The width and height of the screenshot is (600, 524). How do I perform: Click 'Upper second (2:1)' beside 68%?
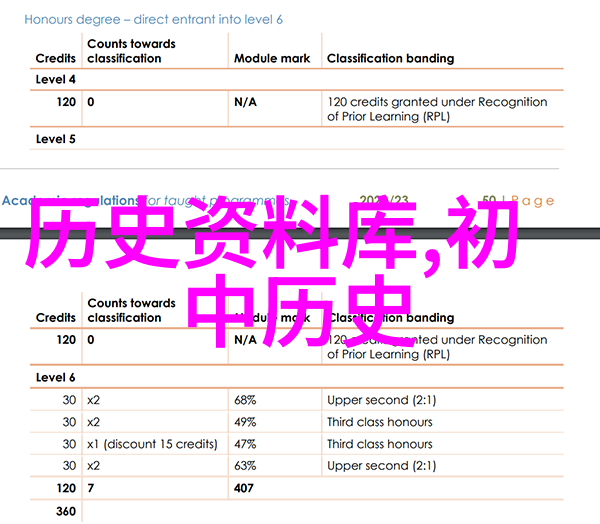coord(379,399)
